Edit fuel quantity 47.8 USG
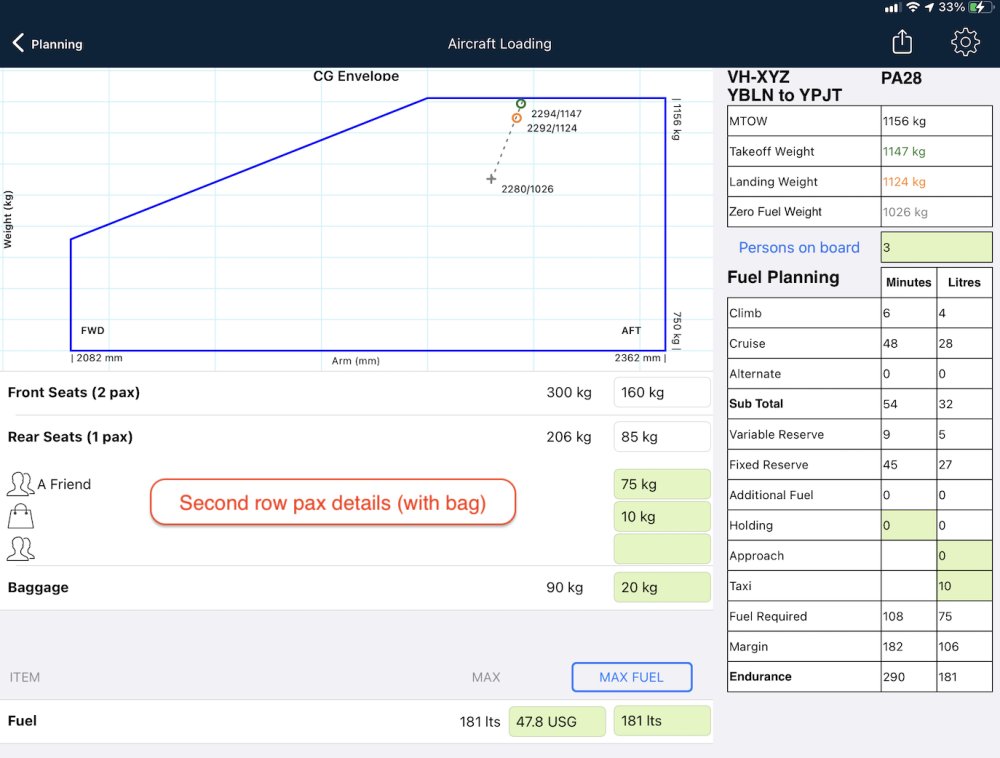1000x758 pixels. pyautogui.click(x=557, y=722)
